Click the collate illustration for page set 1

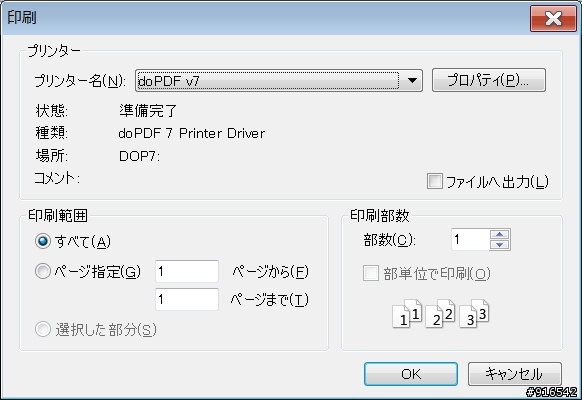(407, 314)
